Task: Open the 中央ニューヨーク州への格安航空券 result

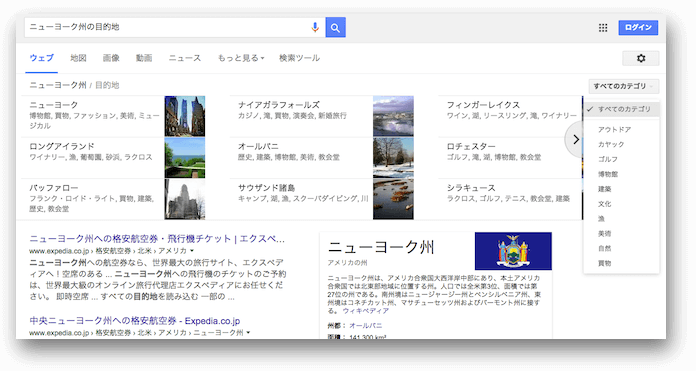Action: pyautogui.click(x=135, y=321)
